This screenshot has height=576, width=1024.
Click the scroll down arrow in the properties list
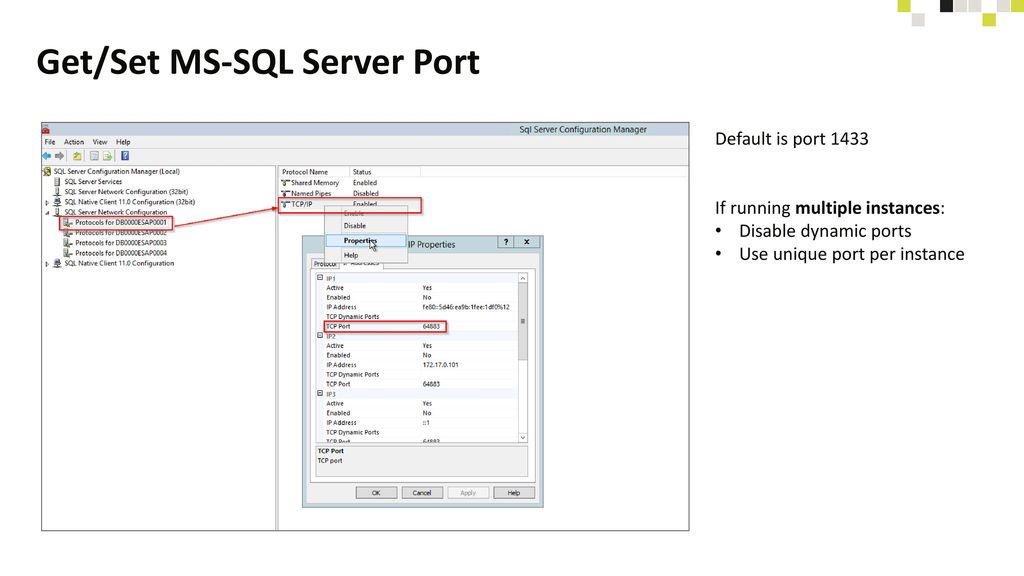coord(522,438)
